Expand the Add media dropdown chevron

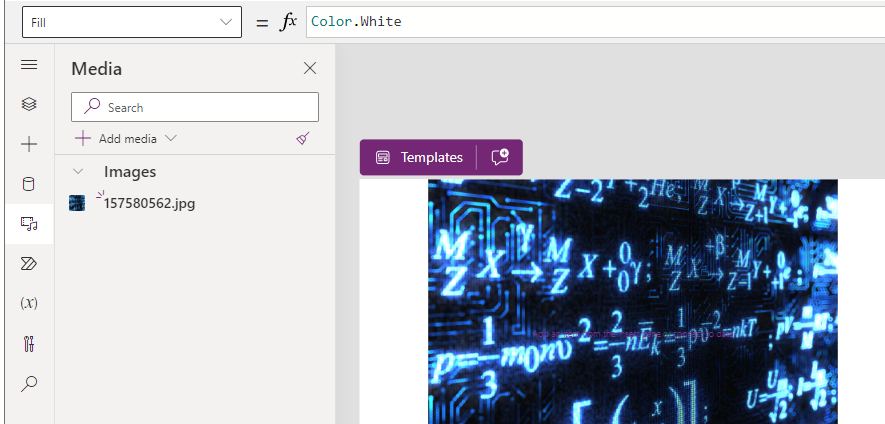[170, 138]
